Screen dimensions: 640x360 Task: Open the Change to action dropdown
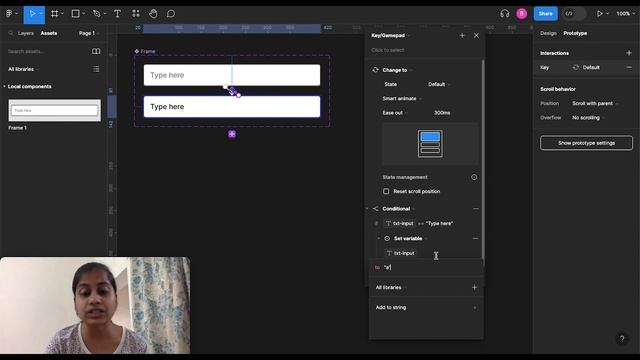397,70
